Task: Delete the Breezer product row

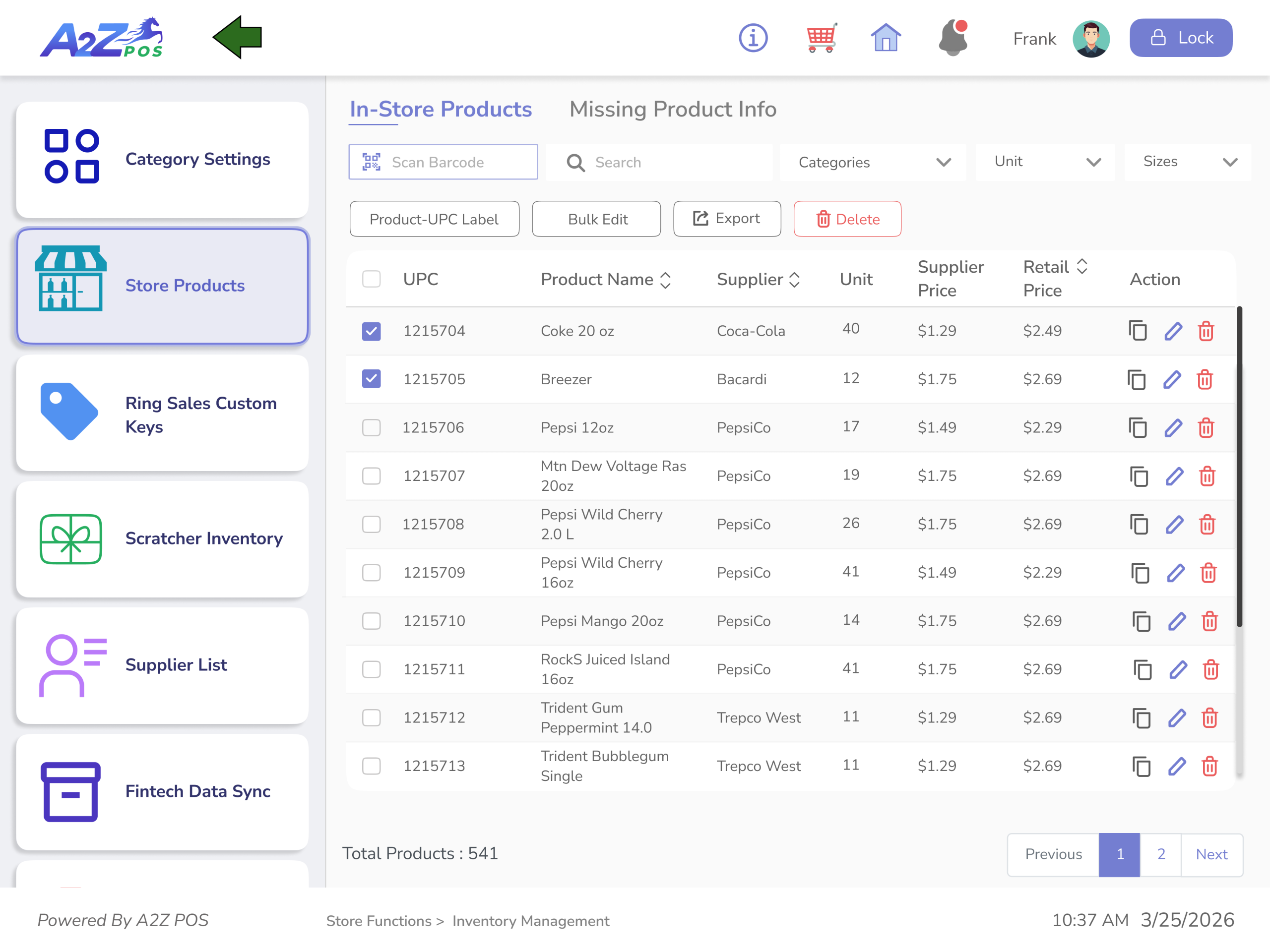Action: click(1205, 379)
